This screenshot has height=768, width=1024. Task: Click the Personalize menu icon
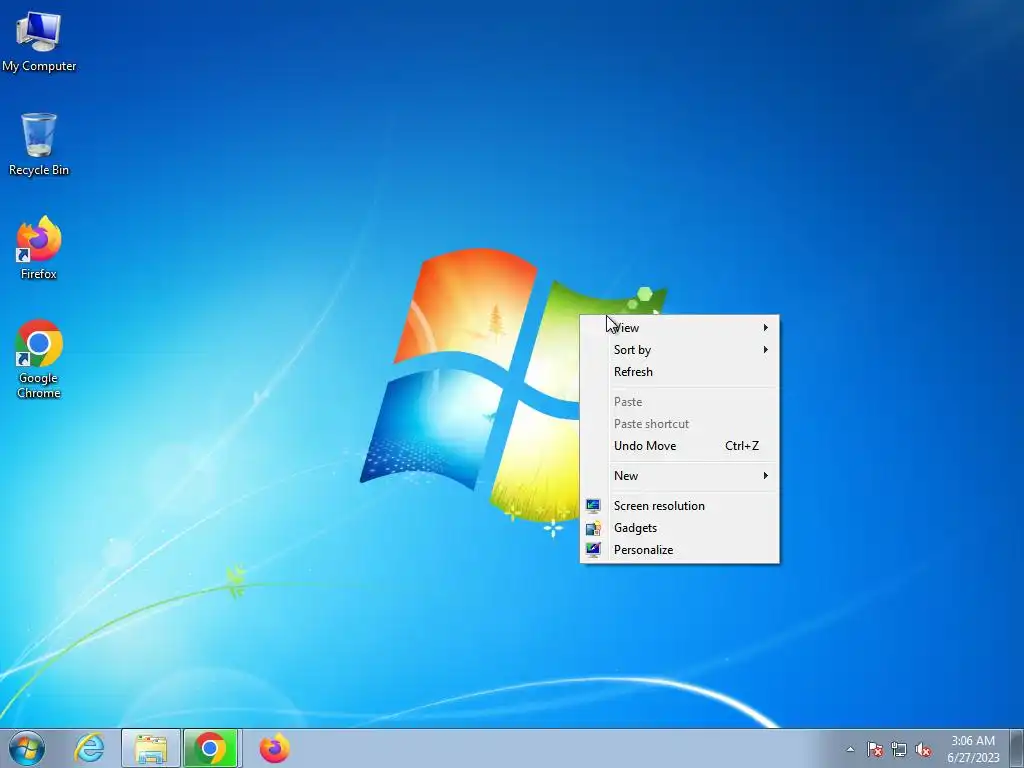coord(593,550)
